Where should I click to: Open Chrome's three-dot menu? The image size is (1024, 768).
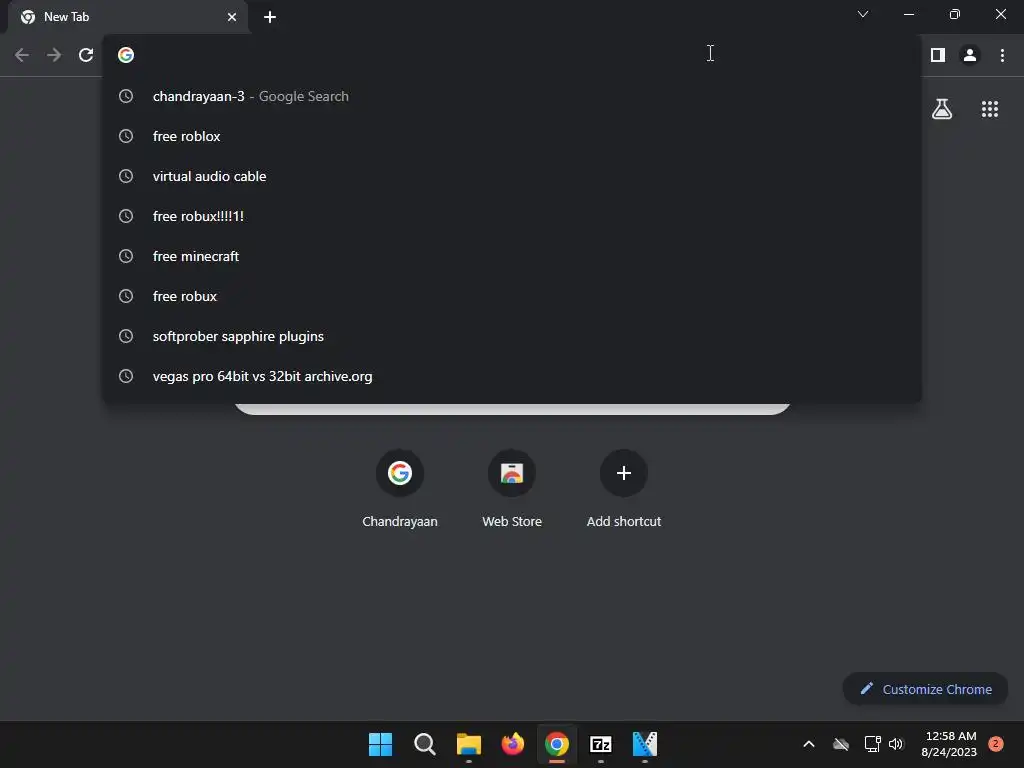(x=1002, y=55)
